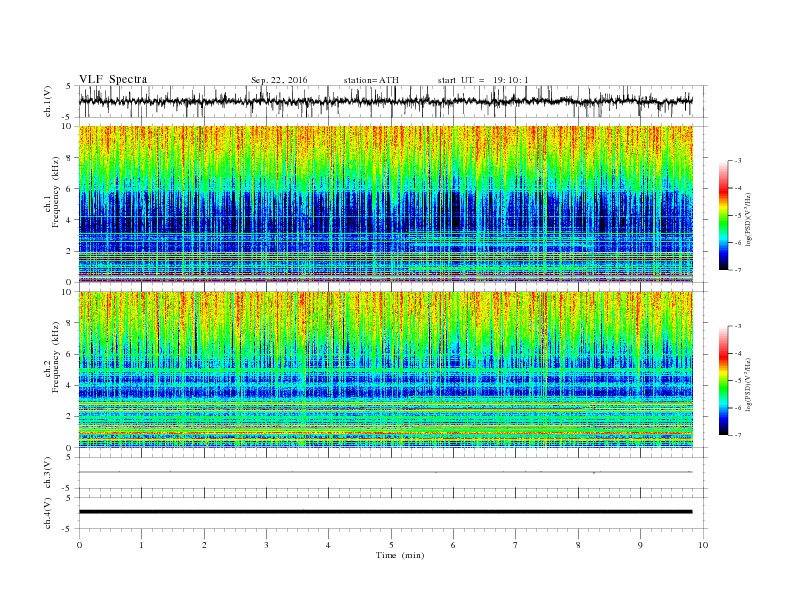Click the "2" minute tick label
Image resolution: width=792 pixels, height=612 pixels.
tap(204, 545)
